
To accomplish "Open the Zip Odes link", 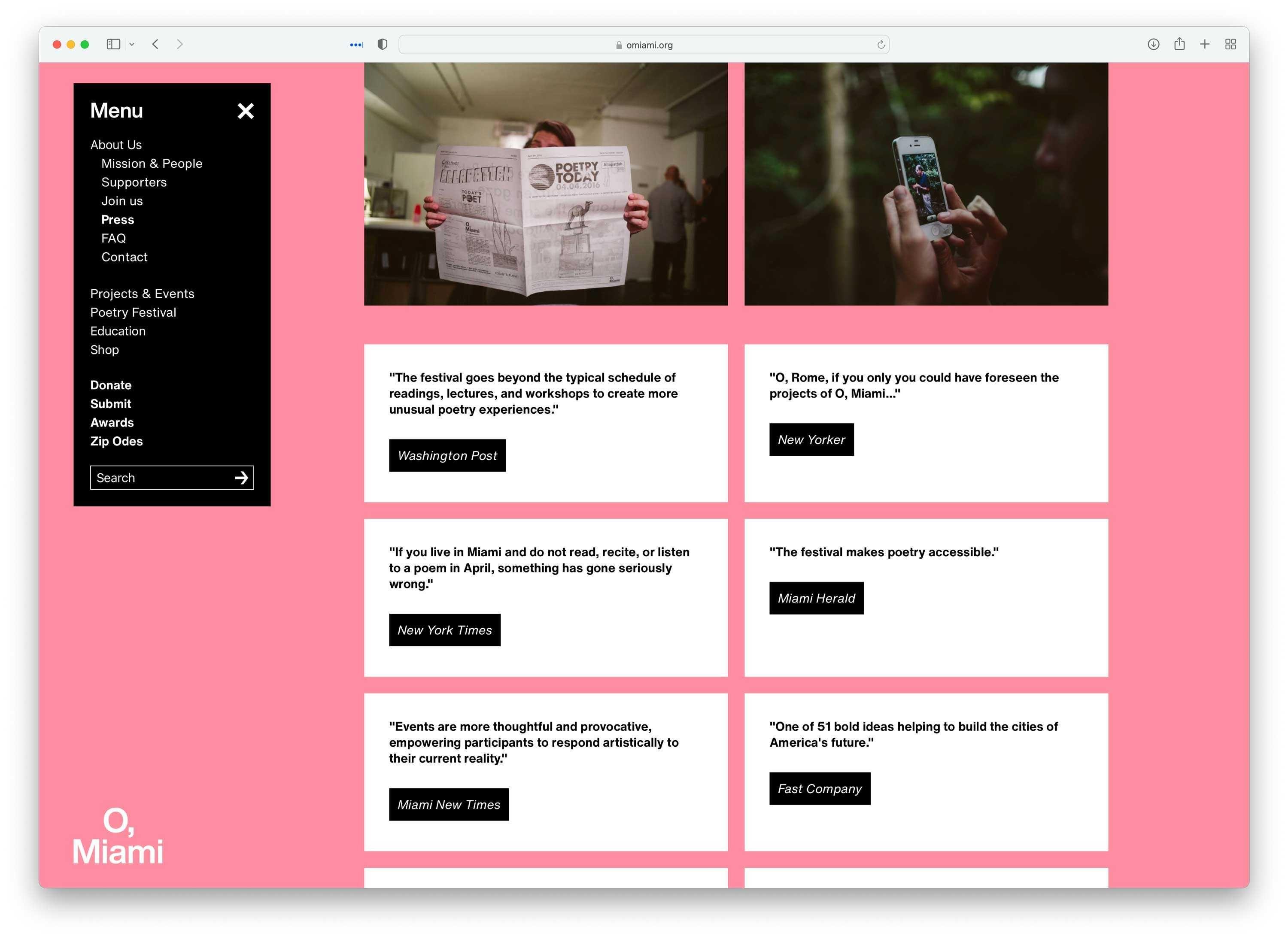I will (x=116, y=442).
